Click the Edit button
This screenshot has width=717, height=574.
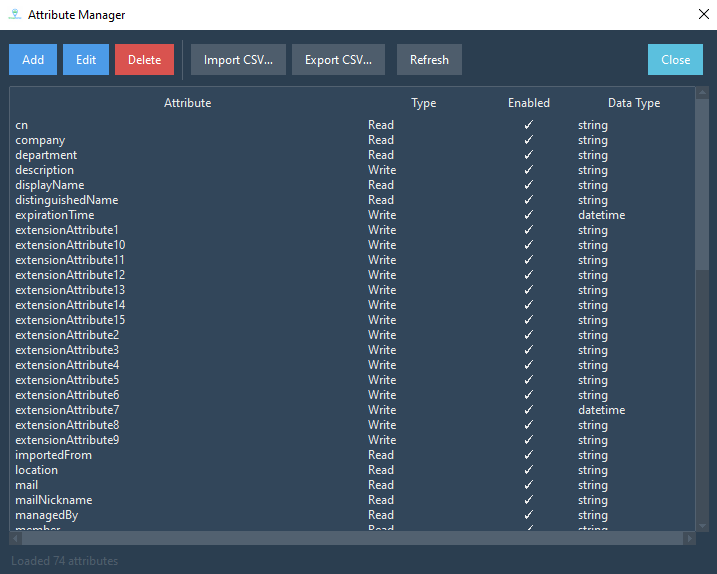86,60
